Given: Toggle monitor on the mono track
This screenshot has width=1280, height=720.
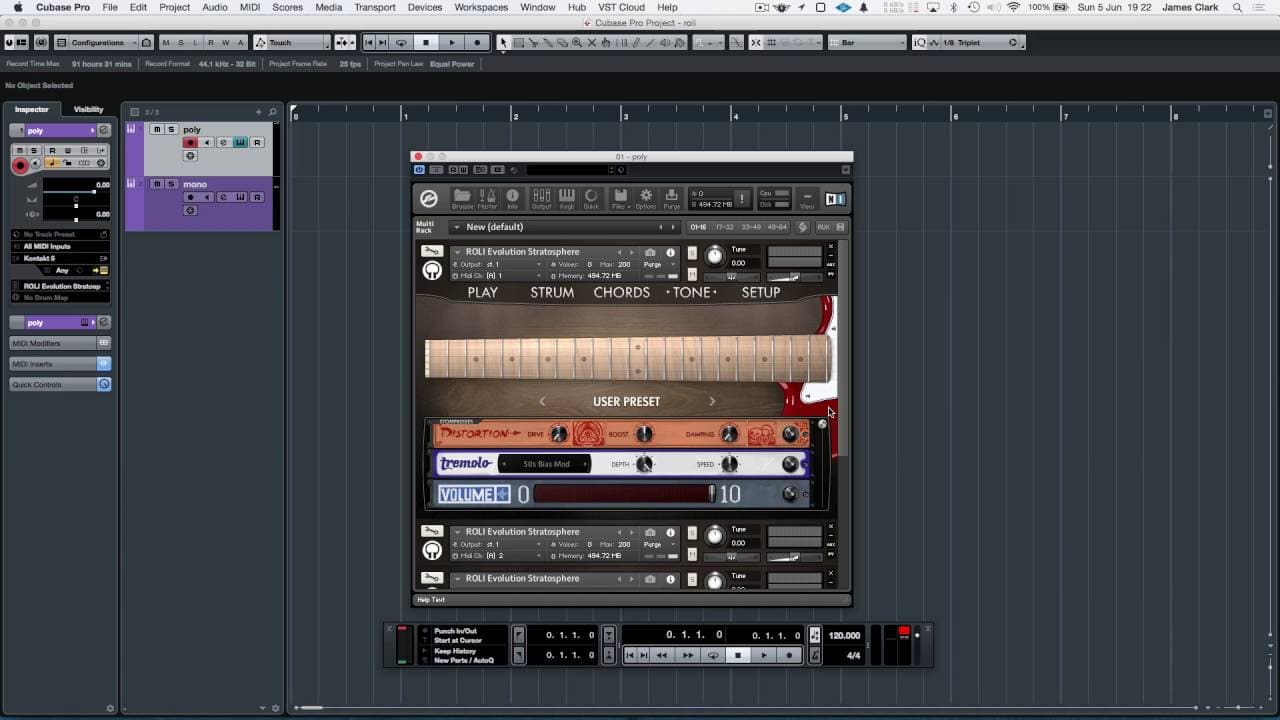Looking at the screenshot, I should (207, 197).
